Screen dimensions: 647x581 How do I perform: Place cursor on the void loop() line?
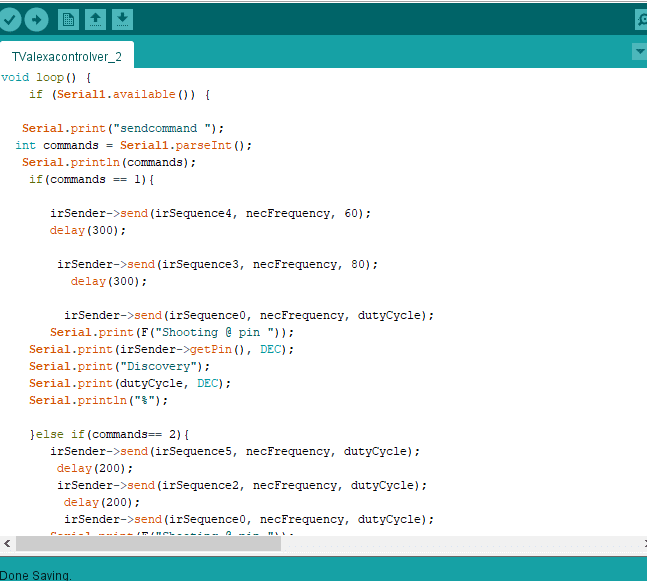[x=46, y=77]
